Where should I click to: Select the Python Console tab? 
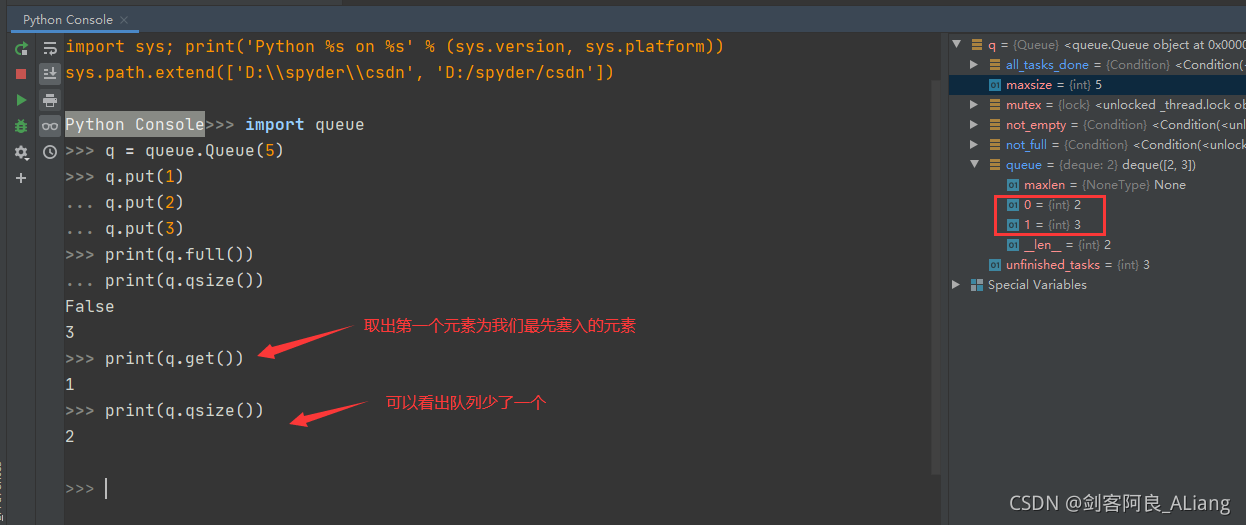[68, 20]
